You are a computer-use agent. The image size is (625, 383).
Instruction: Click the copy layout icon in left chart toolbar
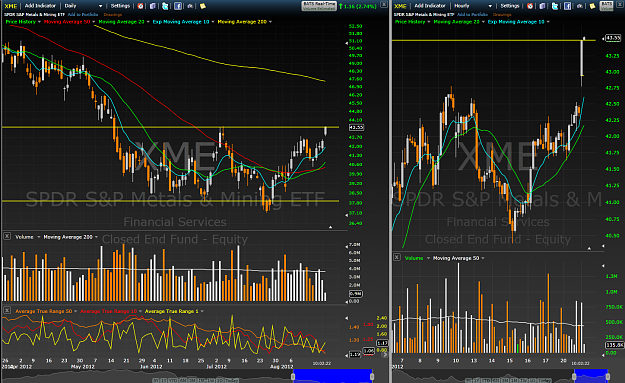click(153, 6)
